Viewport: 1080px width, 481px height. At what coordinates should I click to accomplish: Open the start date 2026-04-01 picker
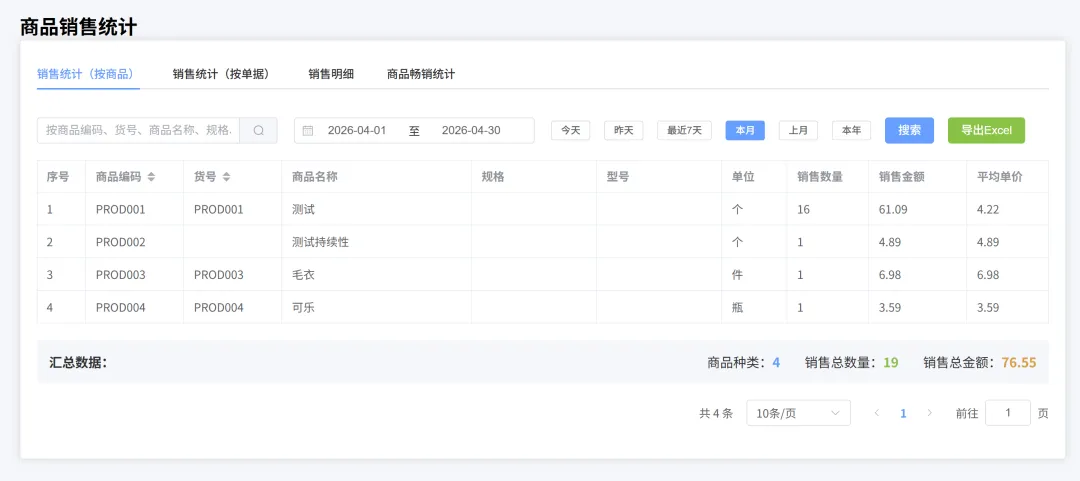click(x=357, y=130)
